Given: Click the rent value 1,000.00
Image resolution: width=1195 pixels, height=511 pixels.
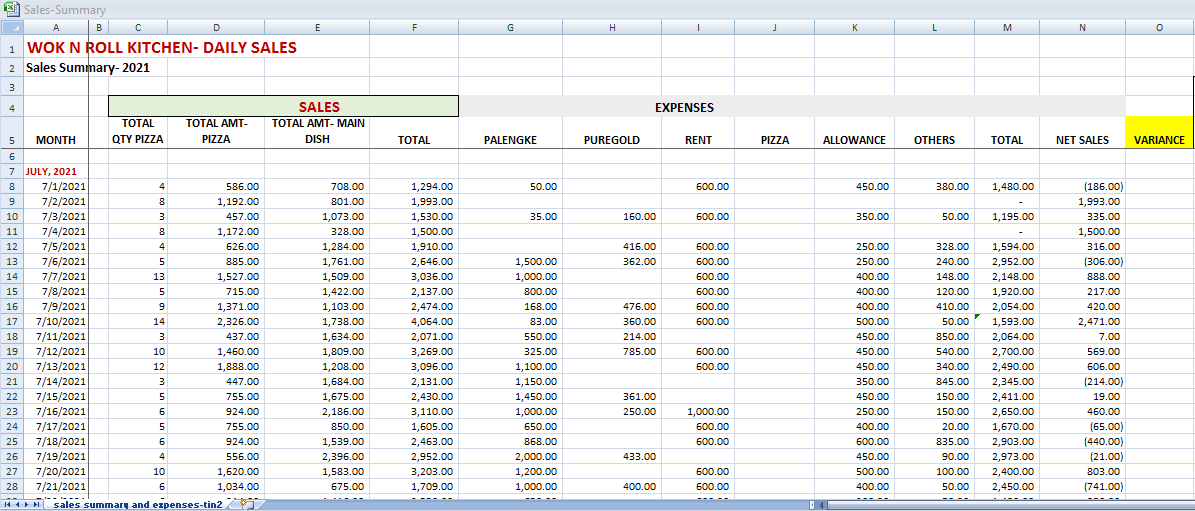Looking at the screenshot, I should 698,411.
